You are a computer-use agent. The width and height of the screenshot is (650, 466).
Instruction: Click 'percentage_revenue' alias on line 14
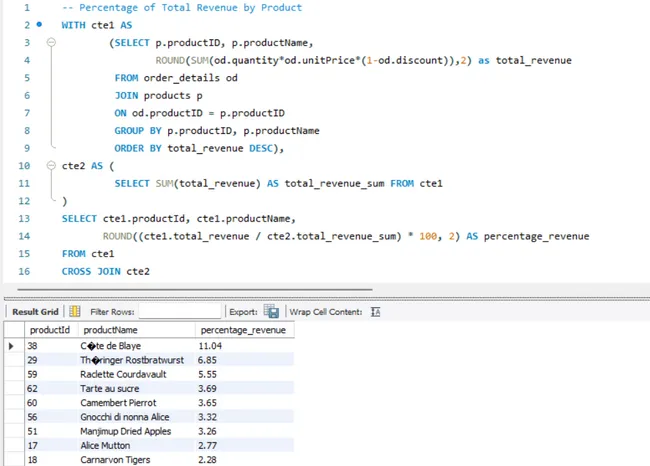point(536,236)
